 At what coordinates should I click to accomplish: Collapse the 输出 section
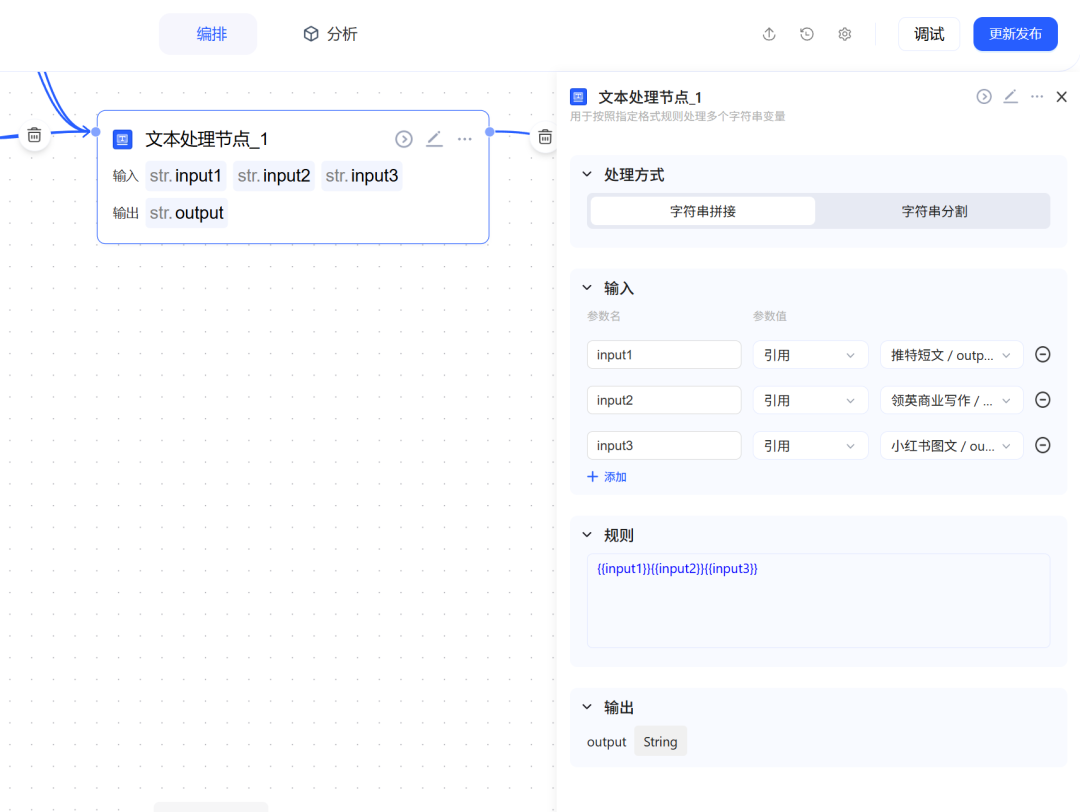pyautogui.click(x=587, y=707)
